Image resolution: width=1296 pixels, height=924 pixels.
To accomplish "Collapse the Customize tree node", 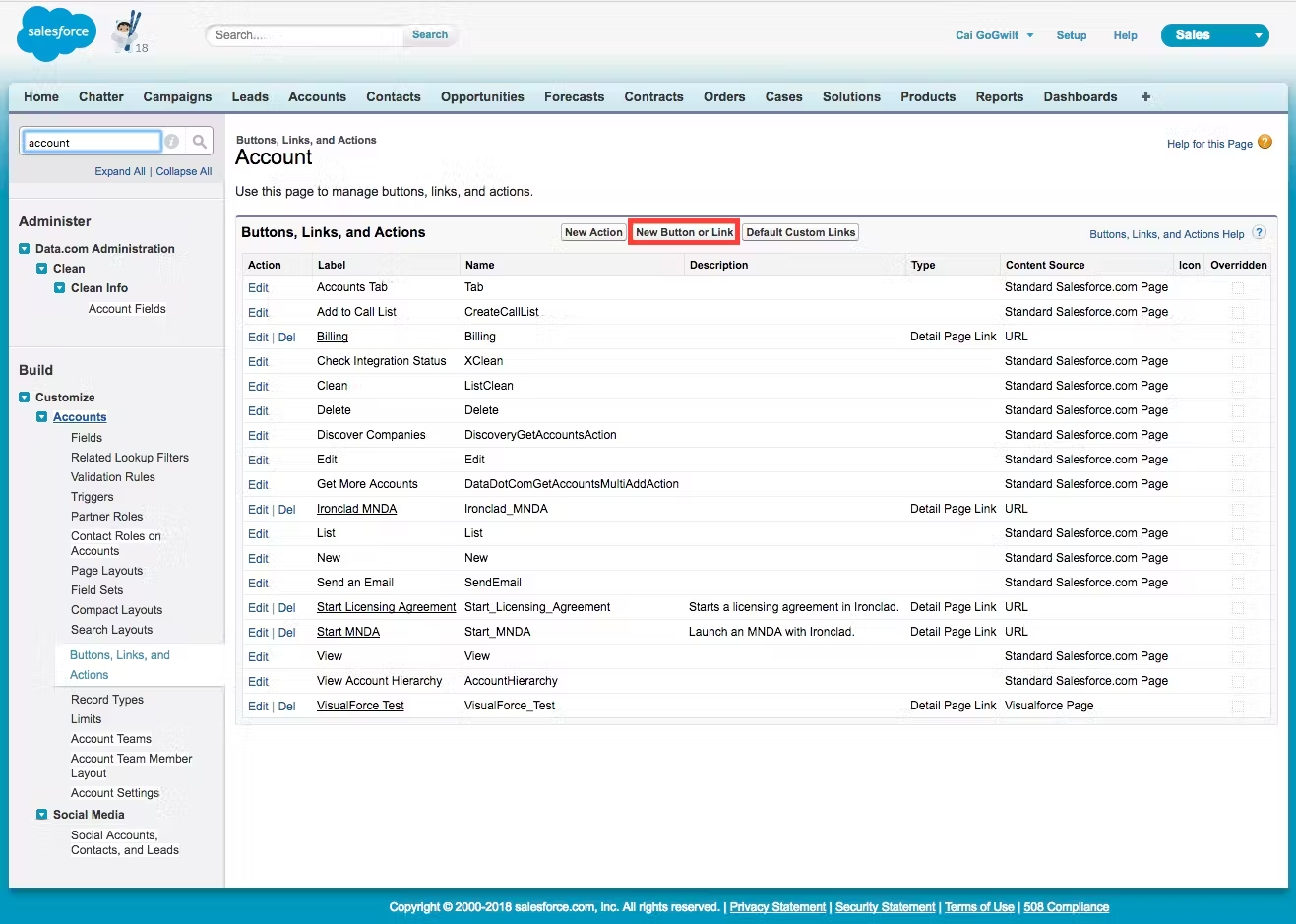I will click(25, 397).
